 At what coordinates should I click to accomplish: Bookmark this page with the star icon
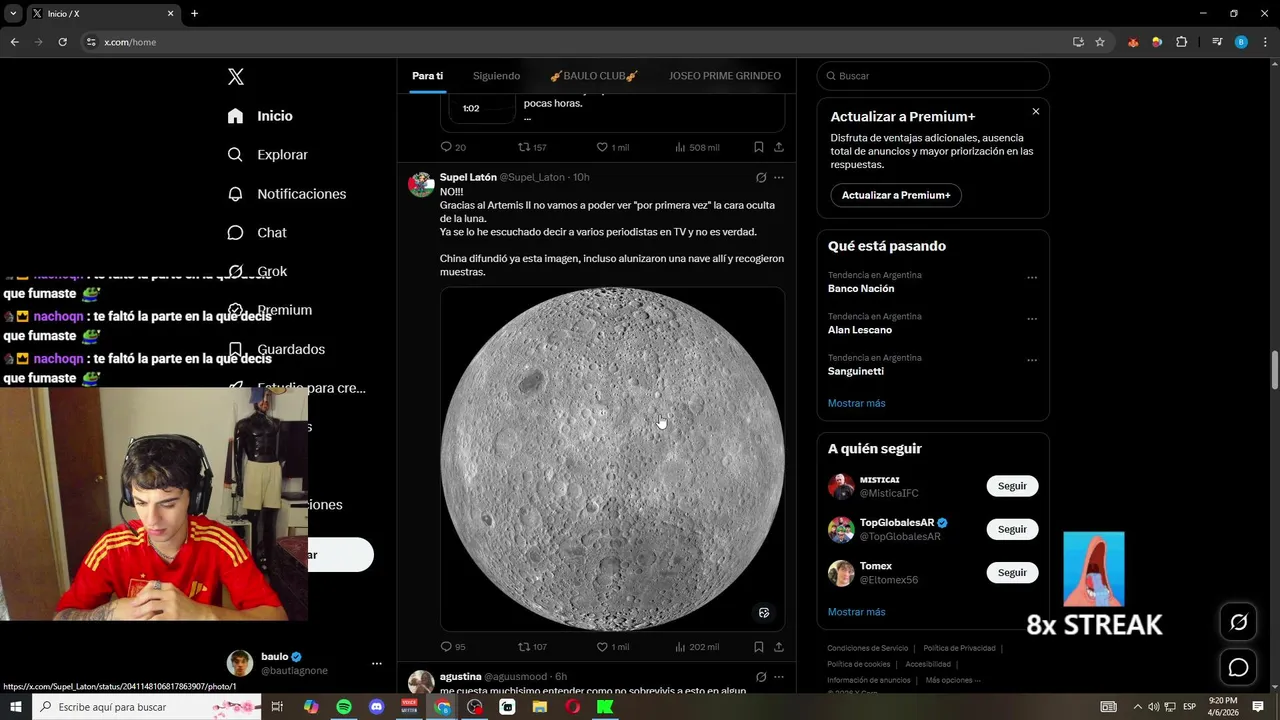click(1100, 42)
